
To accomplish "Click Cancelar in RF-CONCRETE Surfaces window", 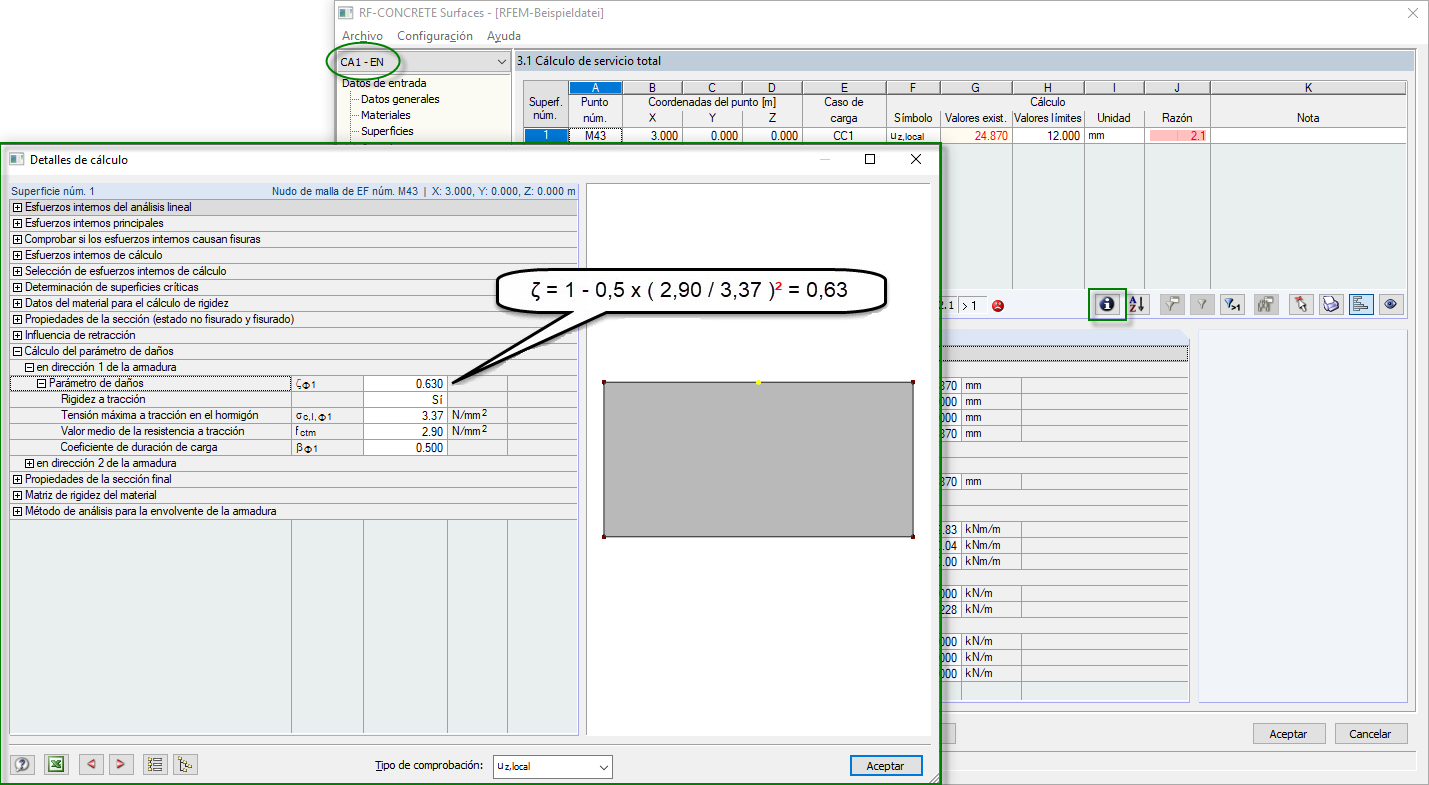I will coord(1370,734).
